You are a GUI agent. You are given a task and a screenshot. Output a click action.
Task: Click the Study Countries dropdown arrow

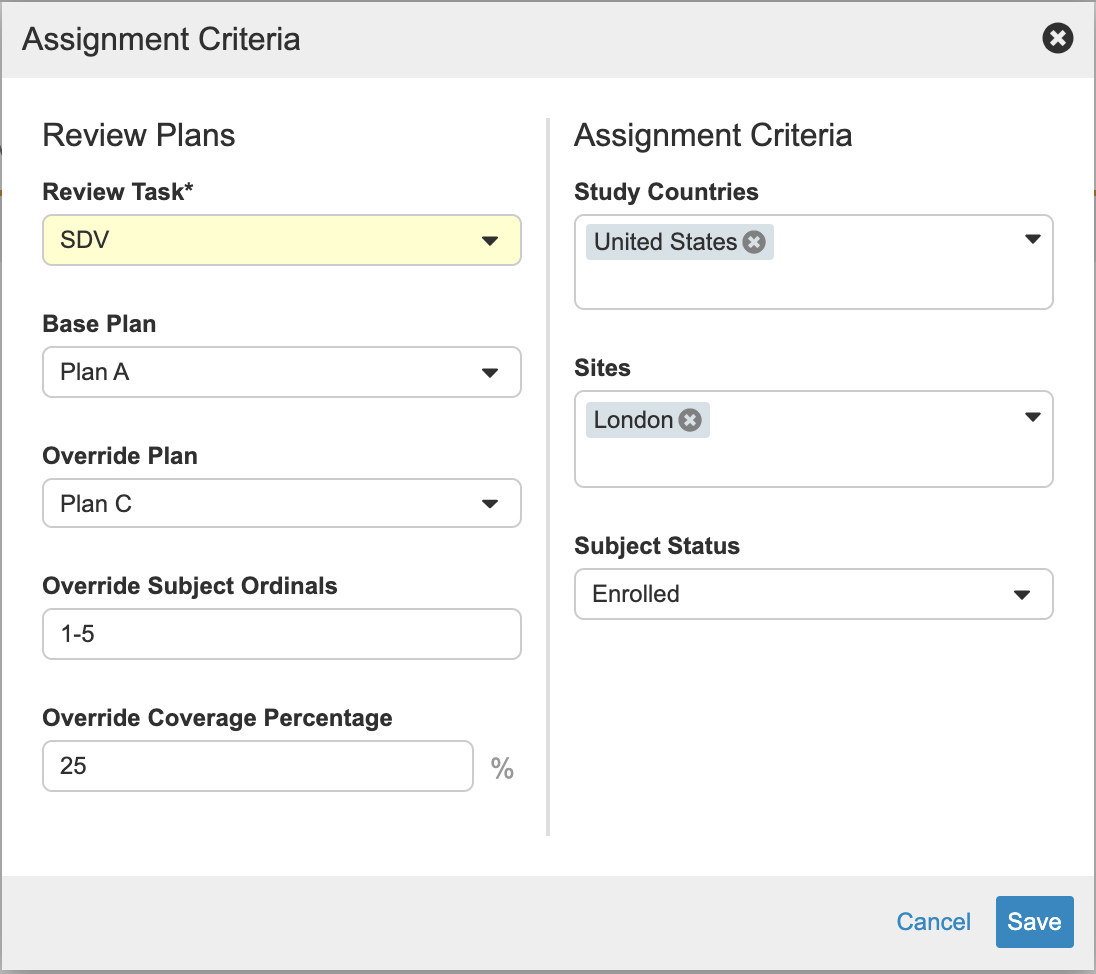click(x=1033, y=240)
